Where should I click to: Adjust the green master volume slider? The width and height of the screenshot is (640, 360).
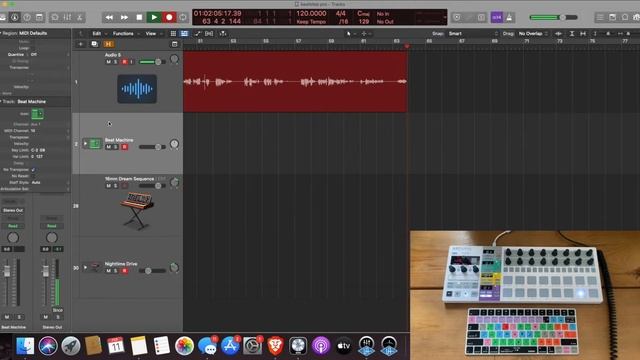point(553,18)
